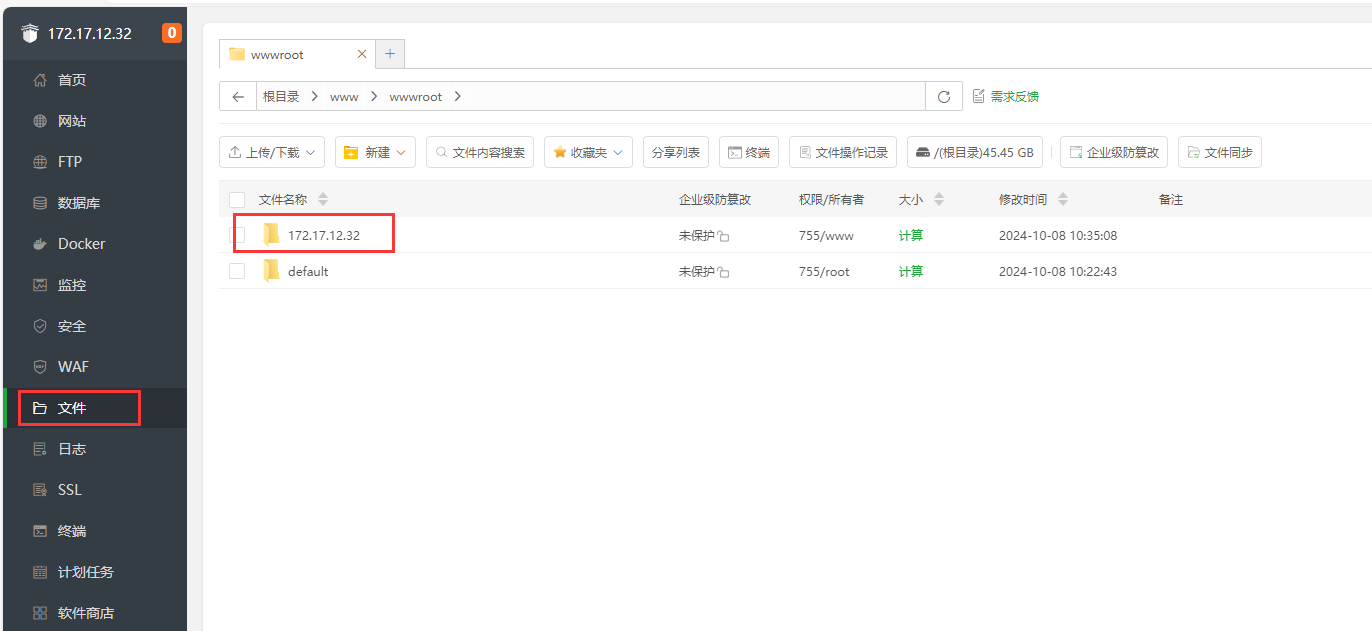The image size is (1372, 631).
Task: Open 企业级防篡改 tamper protection
Action: [1113, 152]
